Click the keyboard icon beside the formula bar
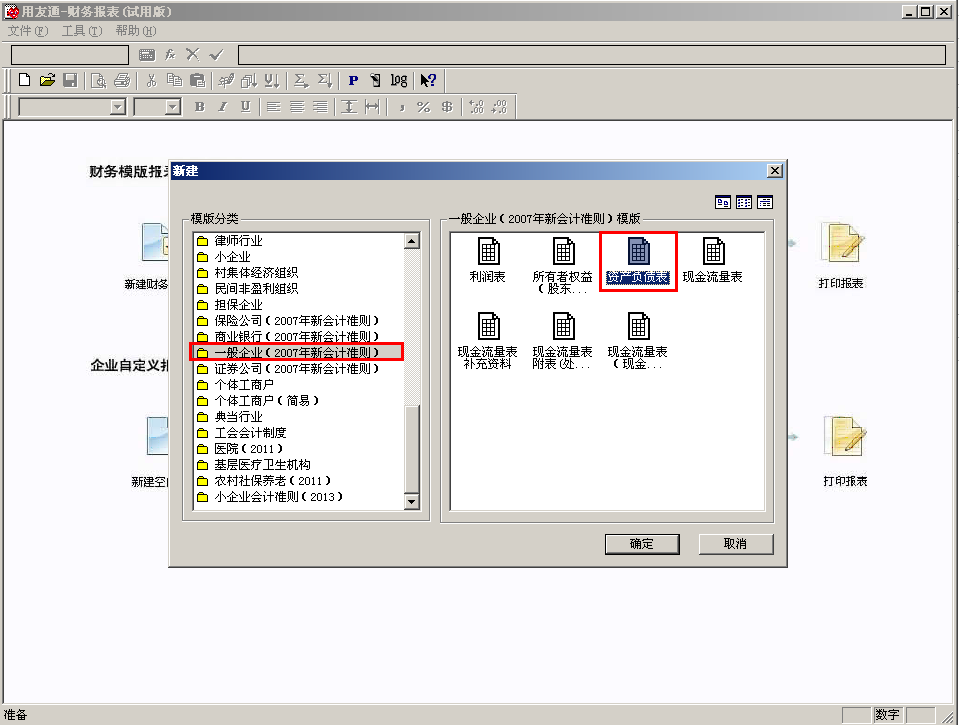The width and height of the screenshot is (959, 725). pyautogui.click(x=147, y=55)
